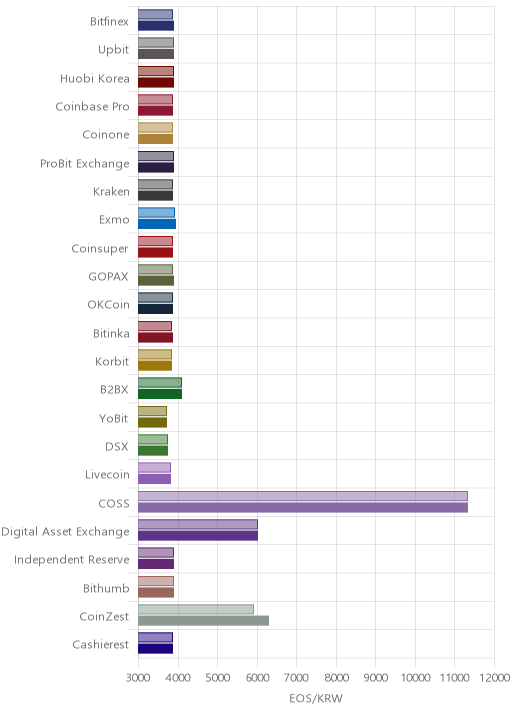Click the Independent Reserve label
This screenshot has width=512, height=716.
pos(72,560)
